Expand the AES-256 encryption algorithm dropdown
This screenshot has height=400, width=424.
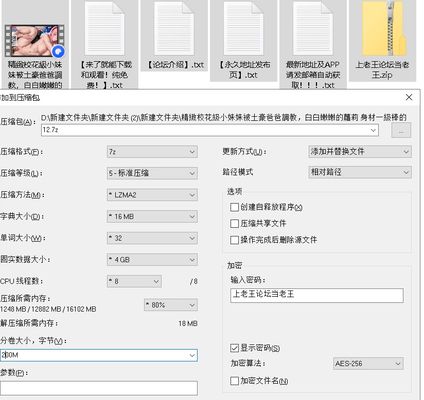coord(368,364)
